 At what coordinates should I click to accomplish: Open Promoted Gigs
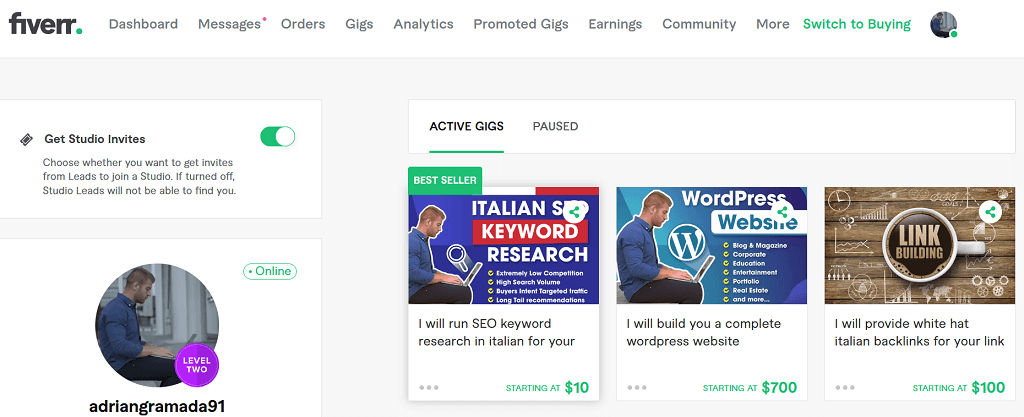(x=521, y=24)
